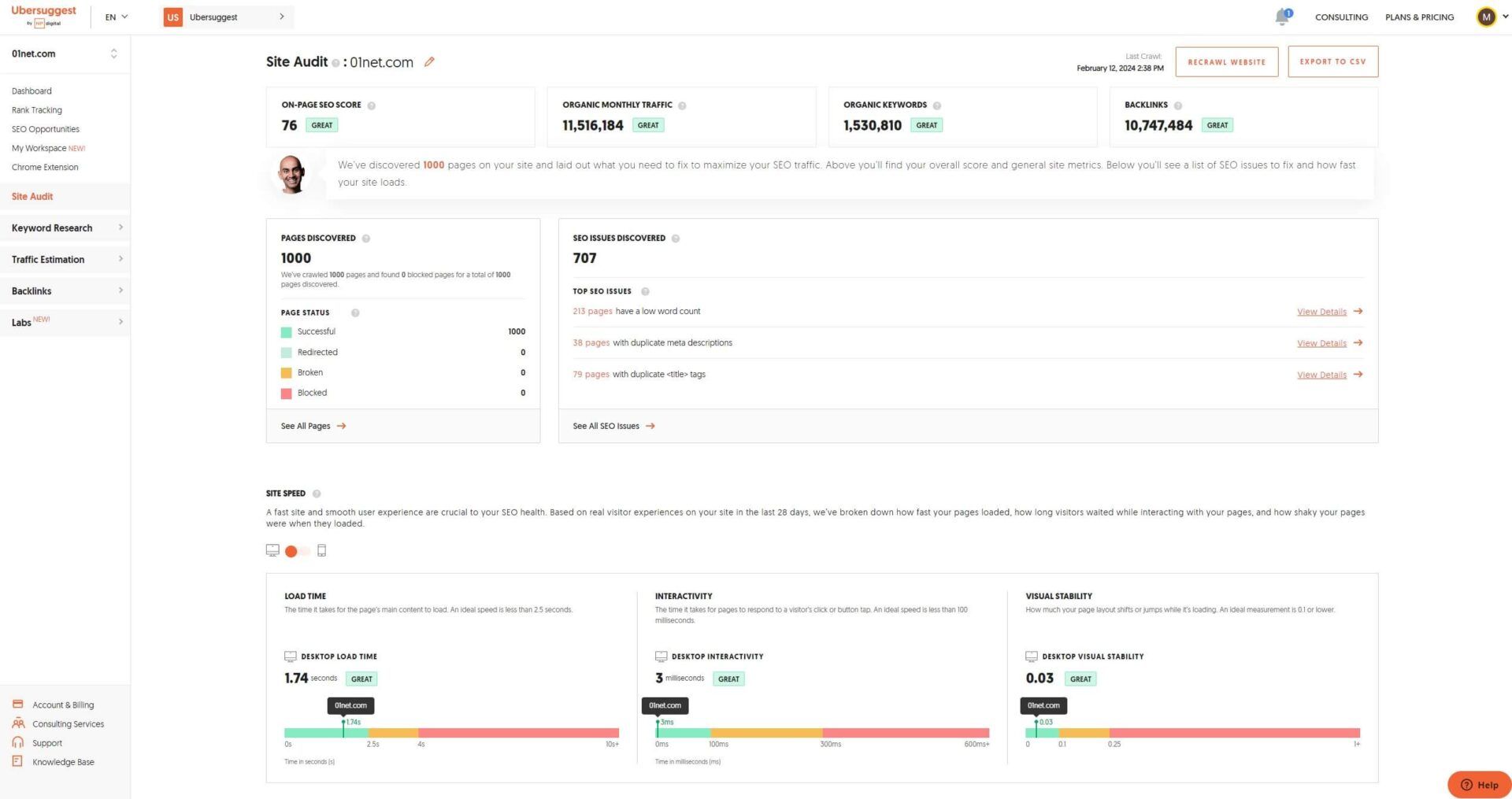Open Plans & Pricing in top navigation
Screen dimensions: 1512x799
pyautogui.click(x=1419, y=17)
